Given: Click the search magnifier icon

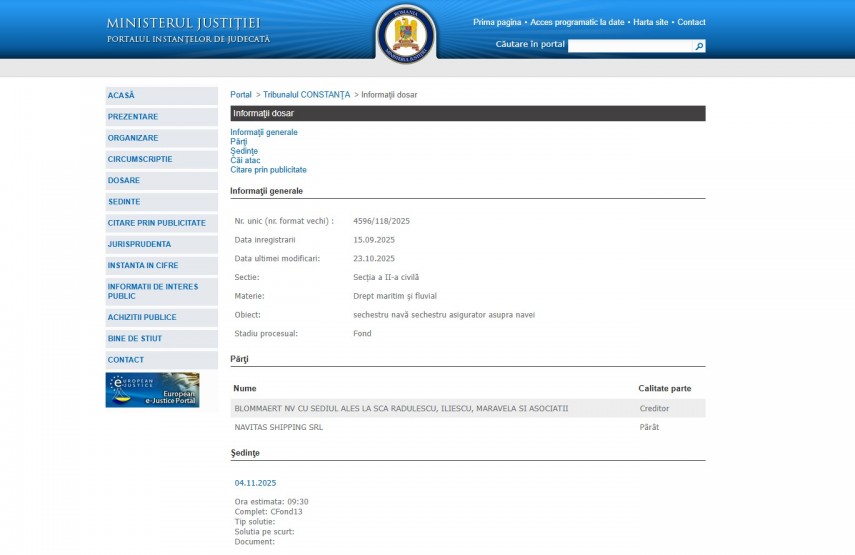Looking at the screenshot, I should pyautogui.click(x=699, y=46).
